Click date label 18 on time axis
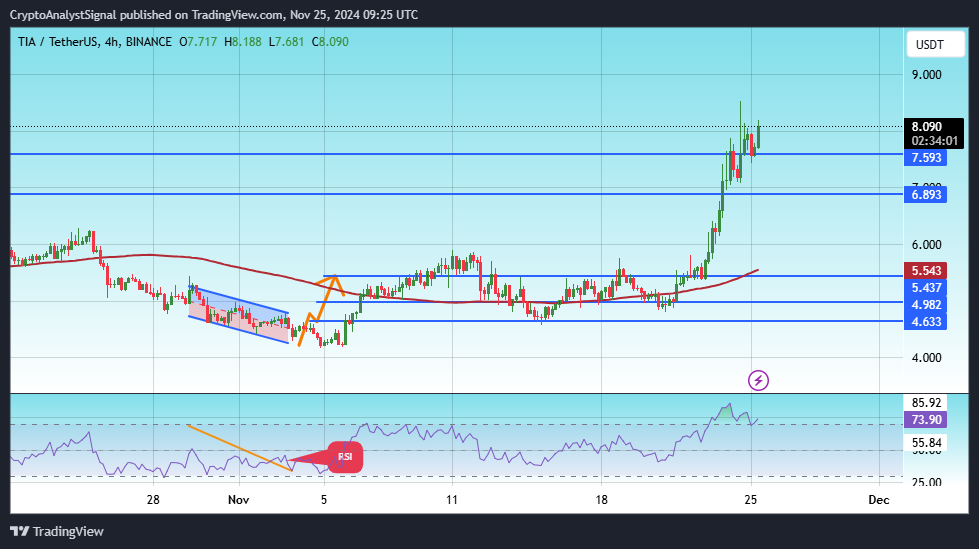 click(x=601, y=500)
